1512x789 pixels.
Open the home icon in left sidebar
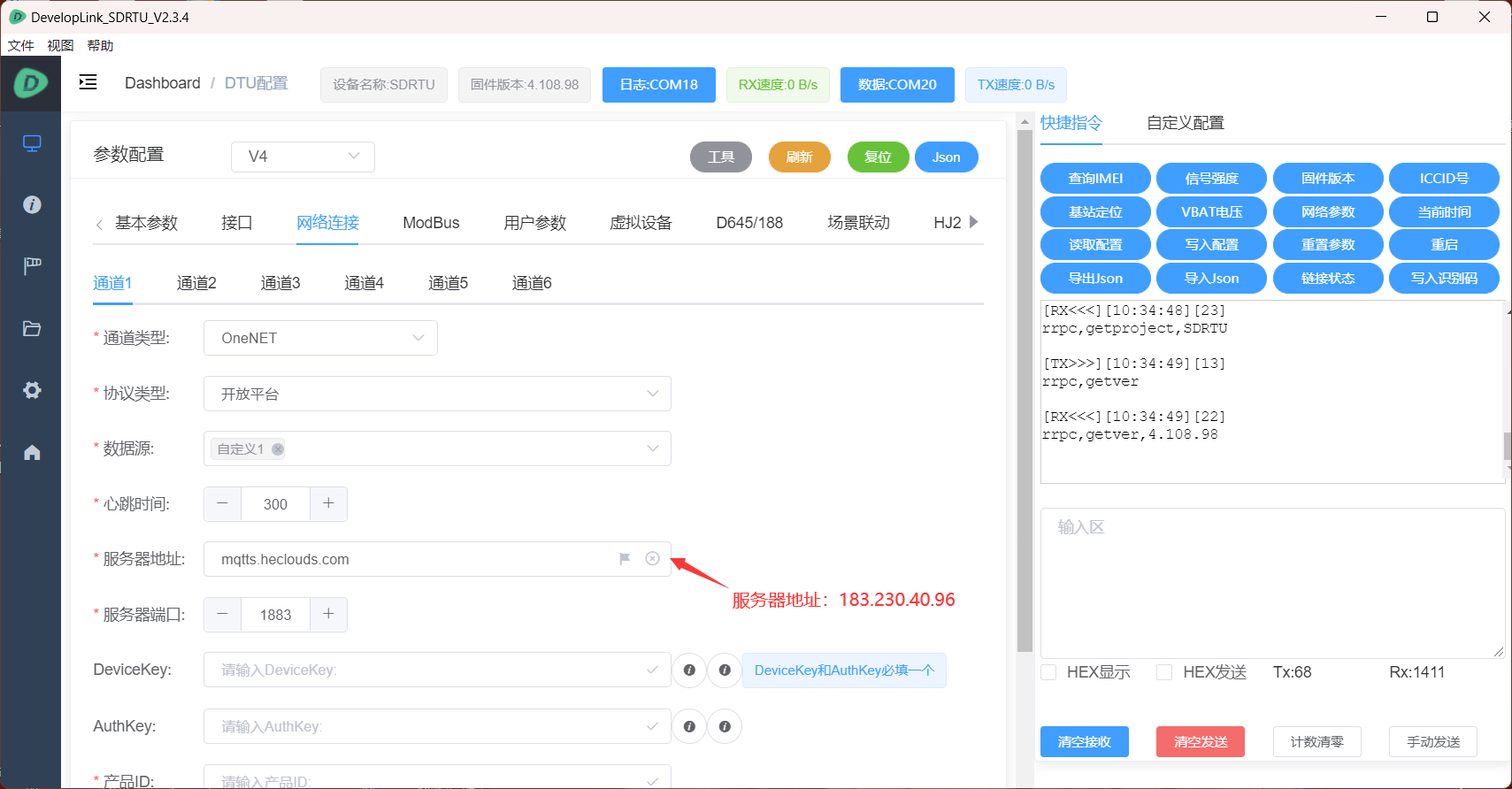click(x=32, y=452)
